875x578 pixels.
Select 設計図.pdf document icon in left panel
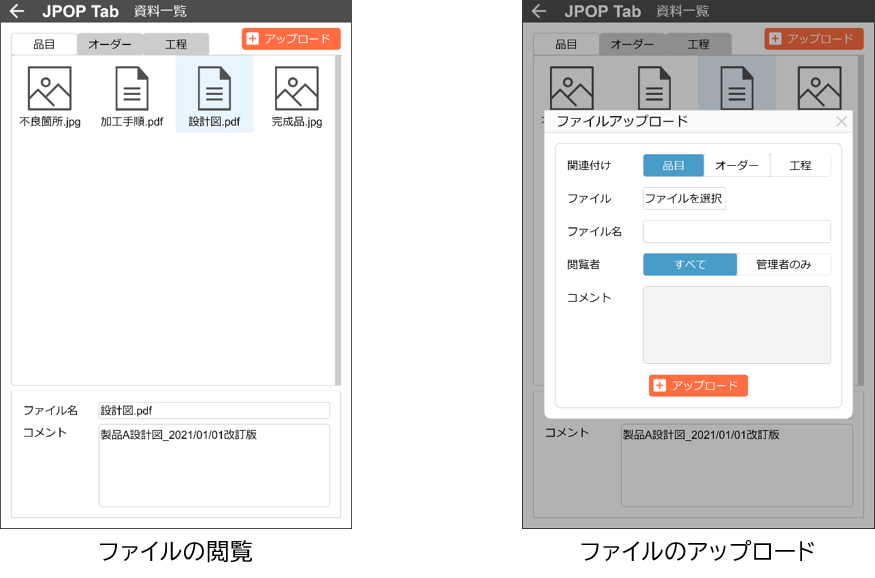coord(214,89)
